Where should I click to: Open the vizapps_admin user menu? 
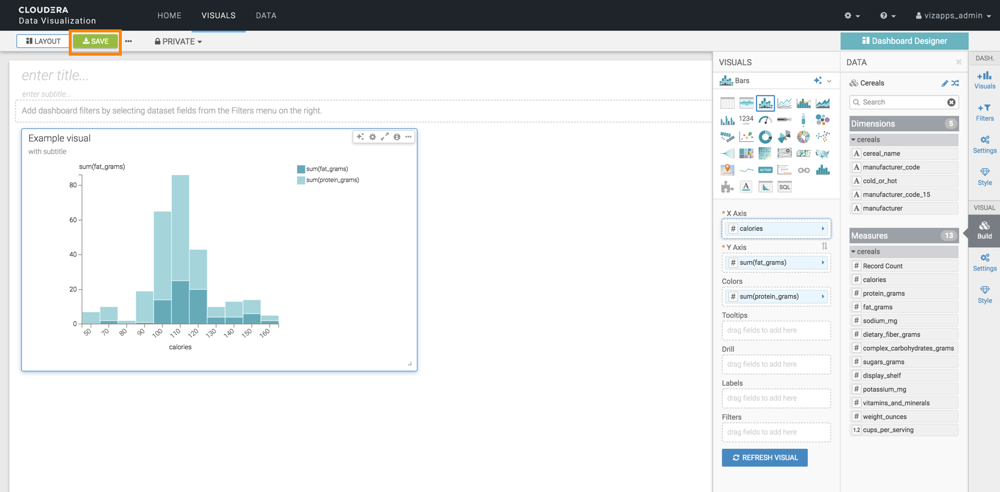pyautogui.click(x=953, y=16)
